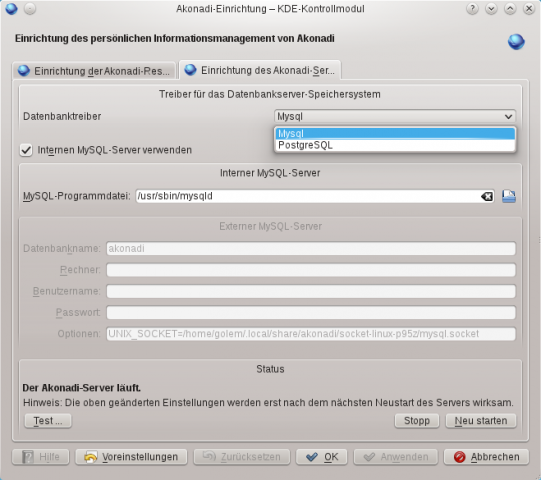
Task: Click the Rechner input field
Action: pyautogui.click(x=311, y=270)
